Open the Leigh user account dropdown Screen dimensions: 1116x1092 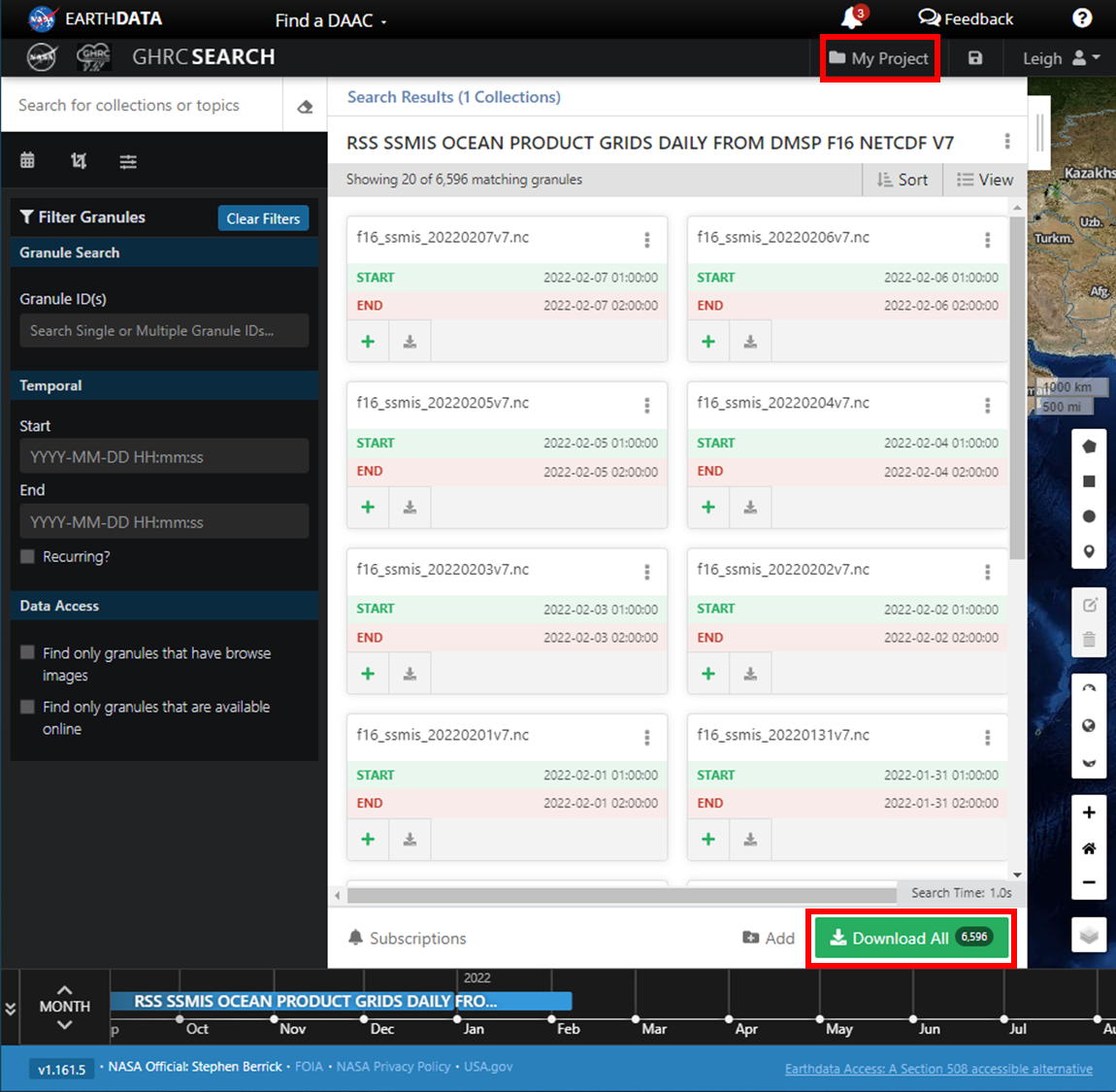[x=1061, y=58]
